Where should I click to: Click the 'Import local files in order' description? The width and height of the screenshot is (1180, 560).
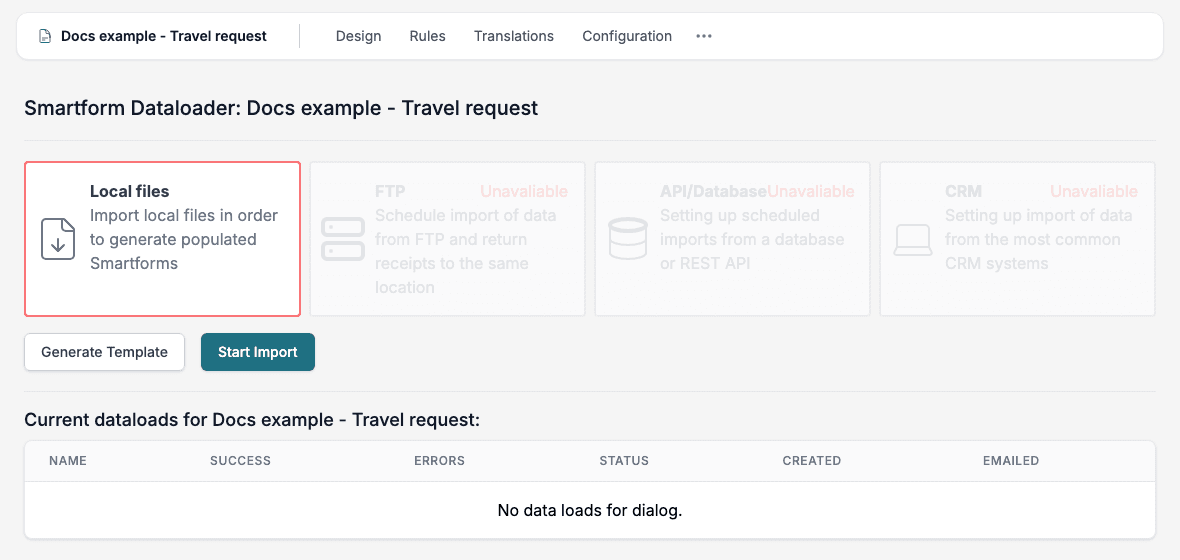[x=184, y=239]
